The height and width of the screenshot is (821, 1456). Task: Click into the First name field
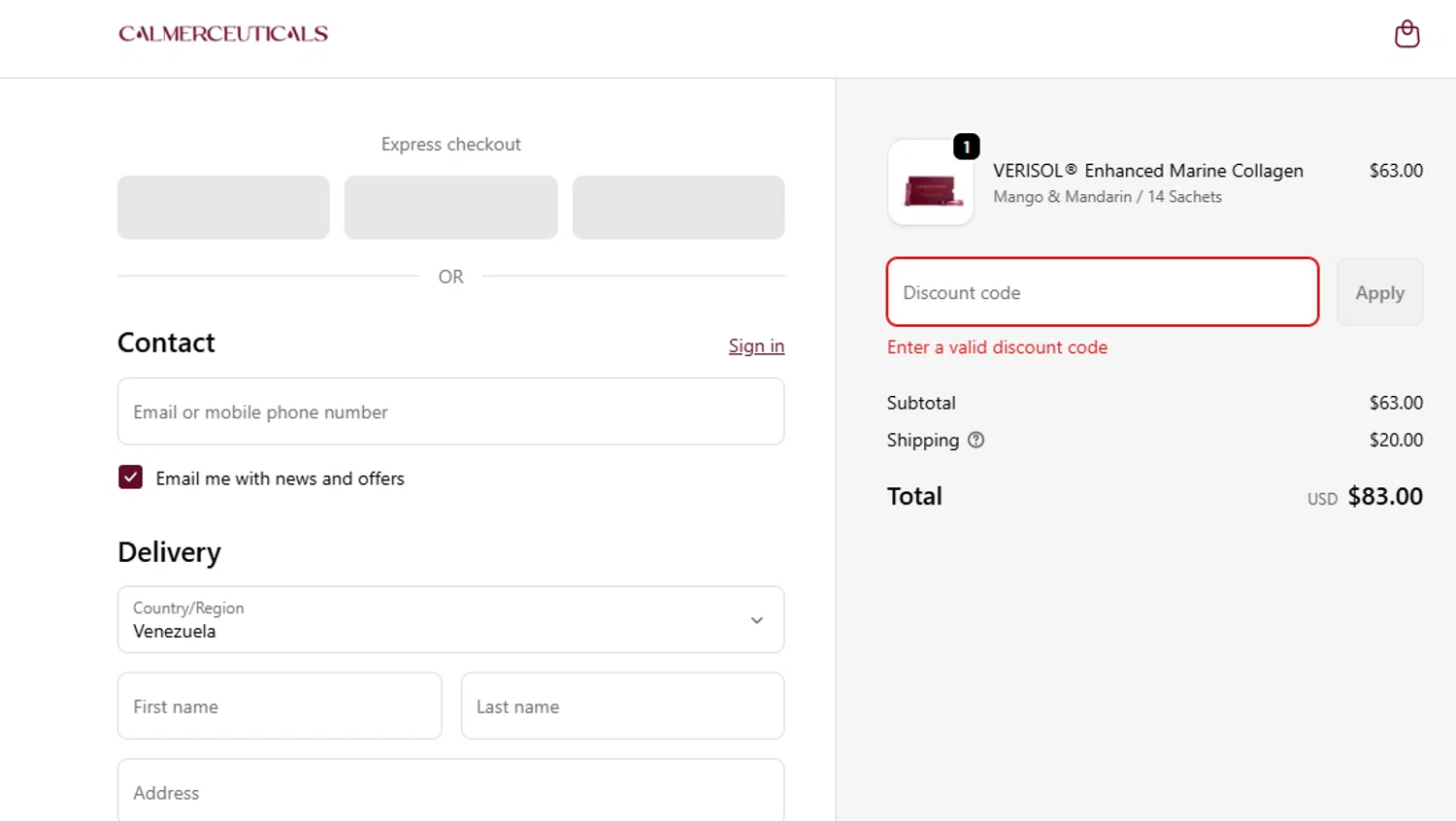(280, 706)
